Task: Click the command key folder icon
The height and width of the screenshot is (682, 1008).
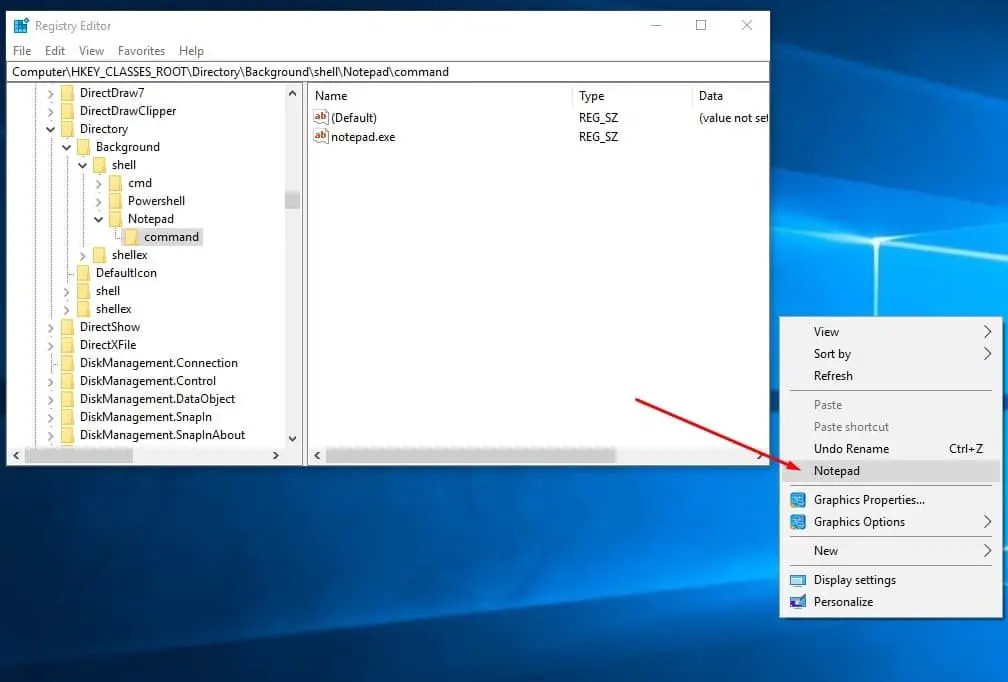Action: coord(132,237)
